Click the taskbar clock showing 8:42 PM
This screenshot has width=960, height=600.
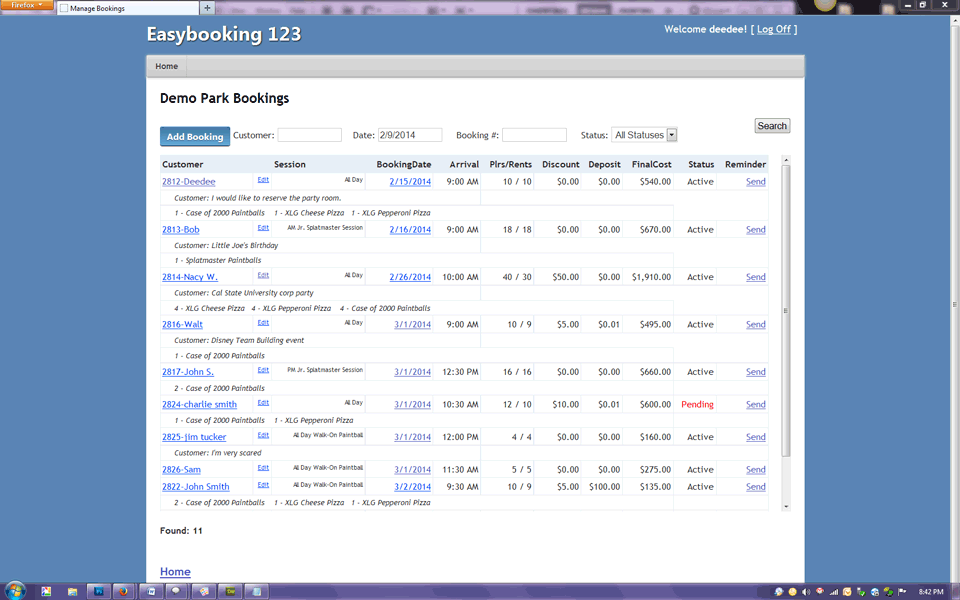[931, 592]
